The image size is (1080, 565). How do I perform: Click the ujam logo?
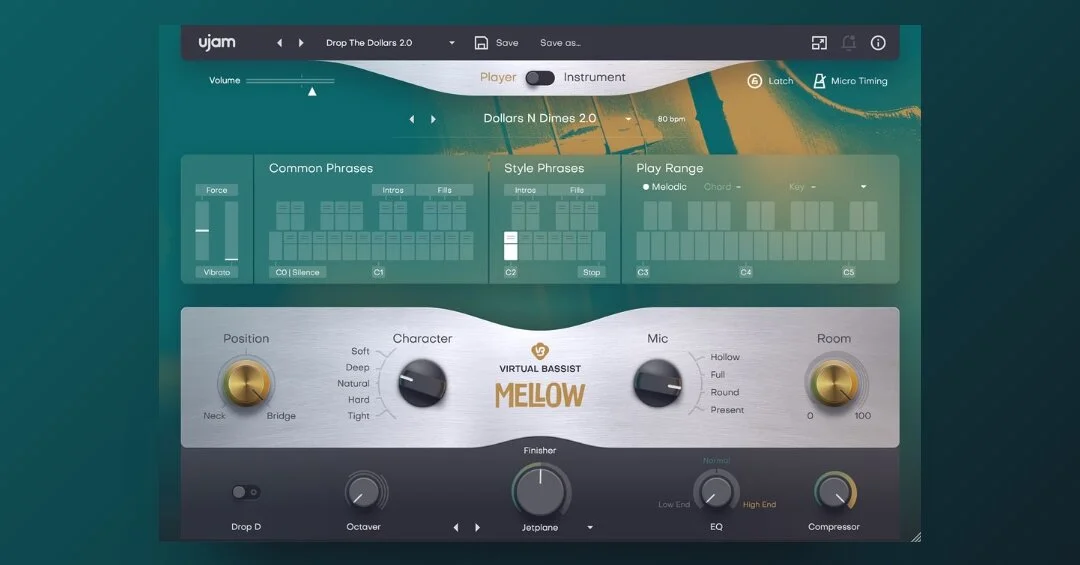[217, 43]
